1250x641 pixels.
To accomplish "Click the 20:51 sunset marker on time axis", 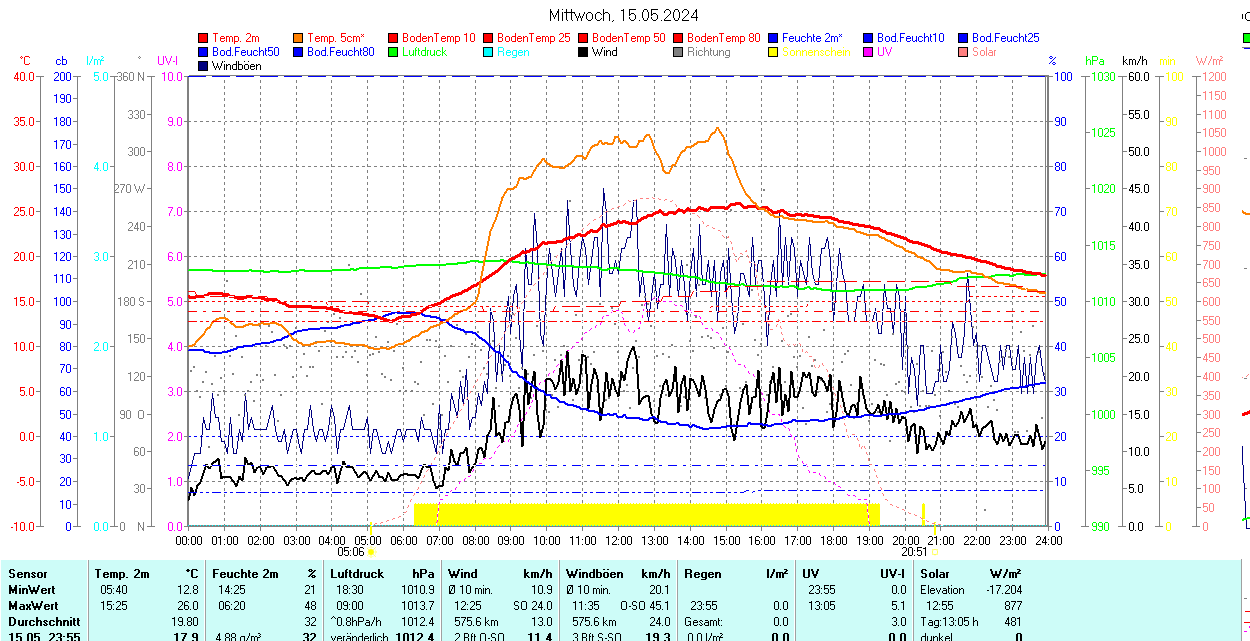I will (914, 551).
